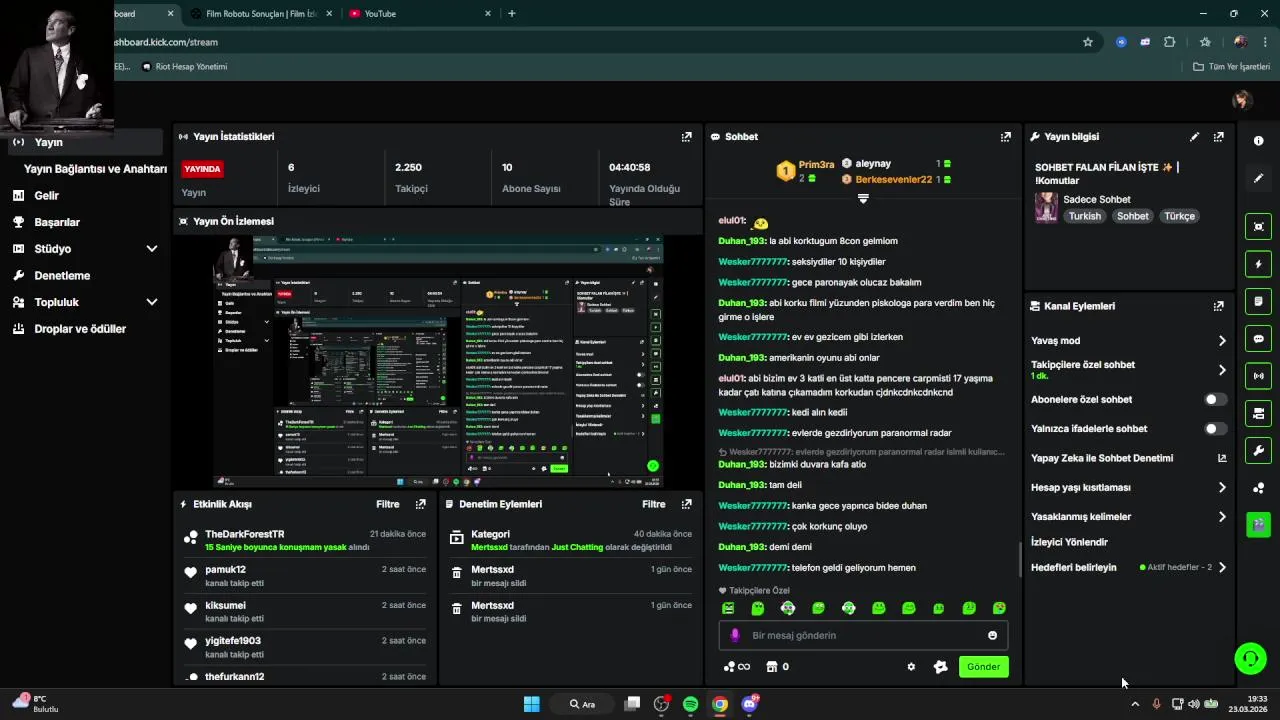1280x720 pixels.
Task: Open Denetim Eylemleri Filtre
Action: click(x=653, y=505)
